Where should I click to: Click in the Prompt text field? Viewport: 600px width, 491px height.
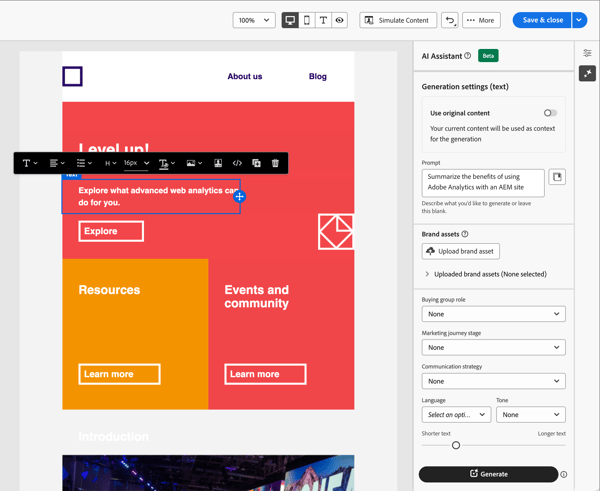(x=483, y=183)
